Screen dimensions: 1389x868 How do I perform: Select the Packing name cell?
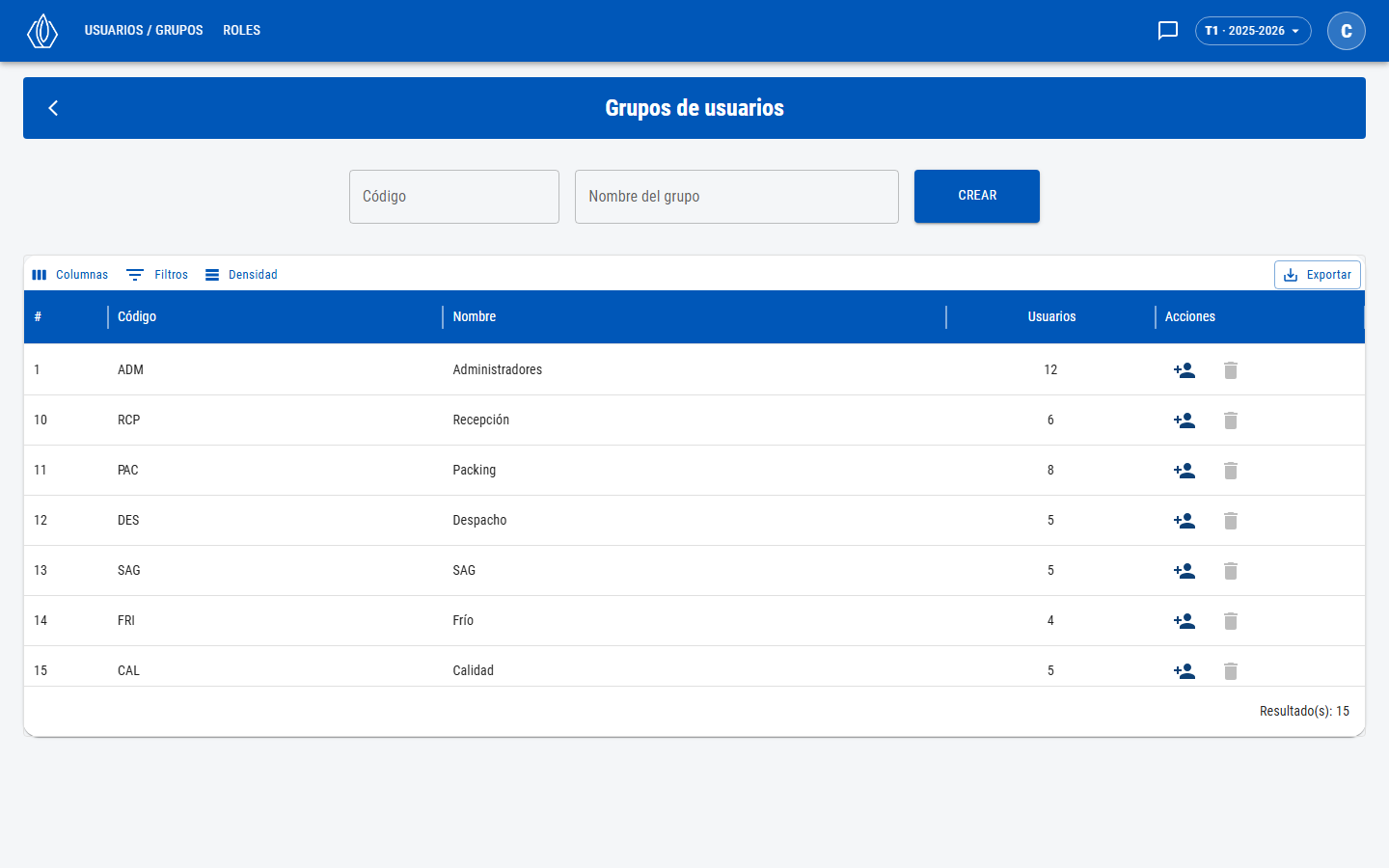coord(694,470)
